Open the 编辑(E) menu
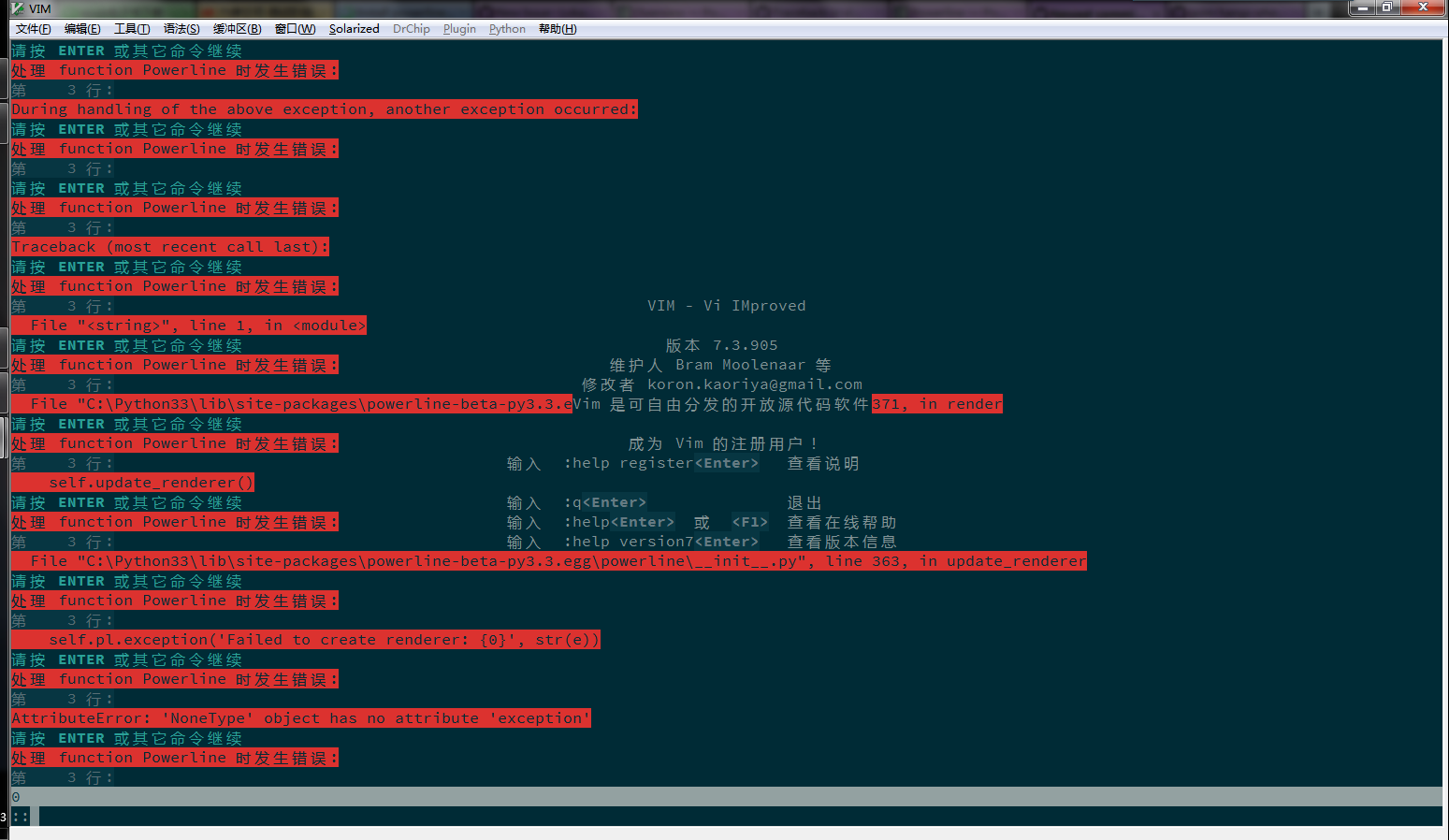The image size is (1449, 840). 82,29
